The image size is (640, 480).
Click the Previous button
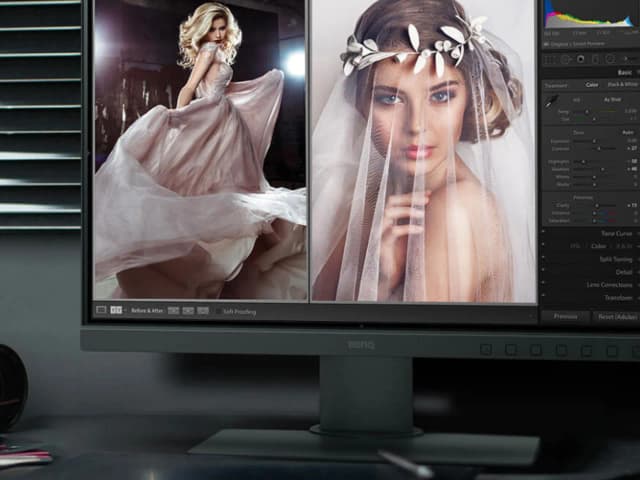565,316
